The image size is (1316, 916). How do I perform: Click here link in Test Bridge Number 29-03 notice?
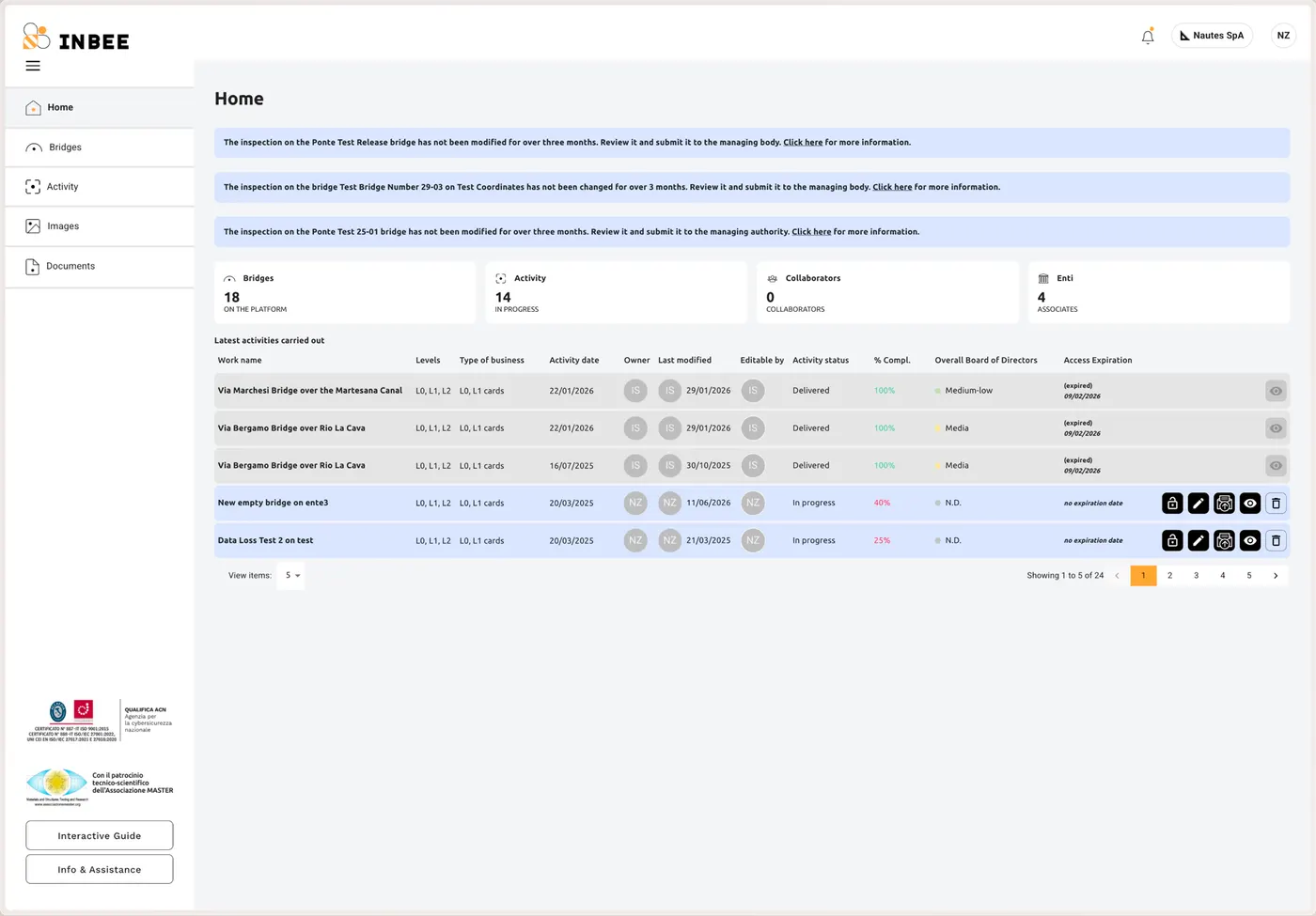click(892, 187)
